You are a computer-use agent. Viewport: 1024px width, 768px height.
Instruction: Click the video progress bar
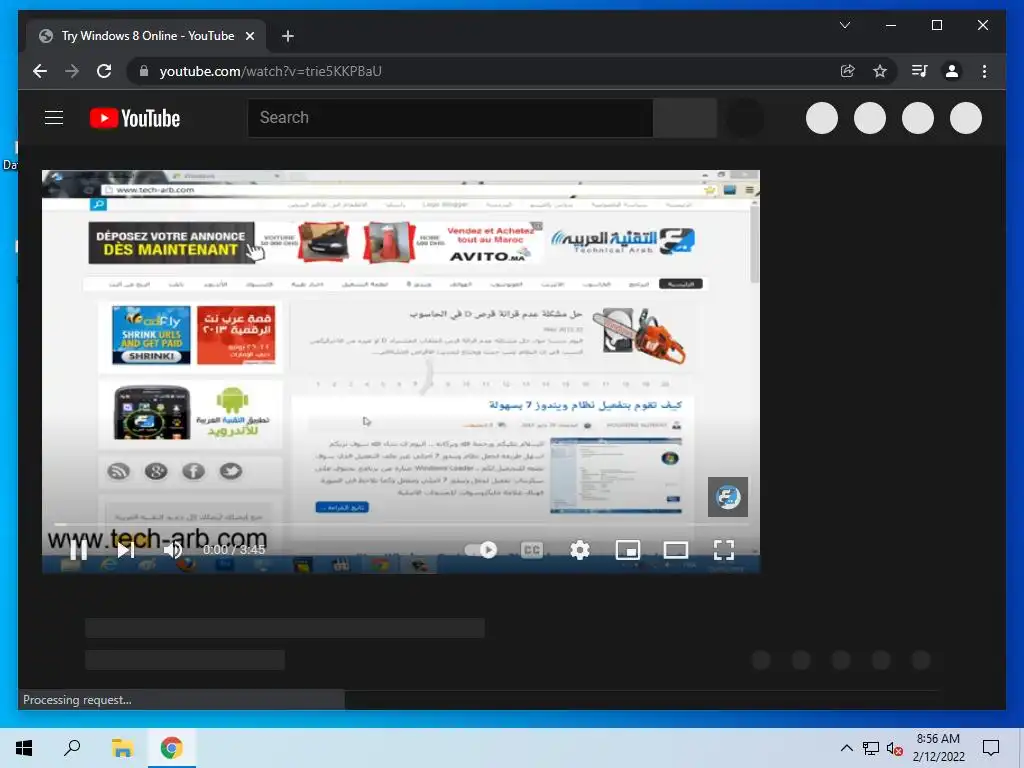click(401, 524)
